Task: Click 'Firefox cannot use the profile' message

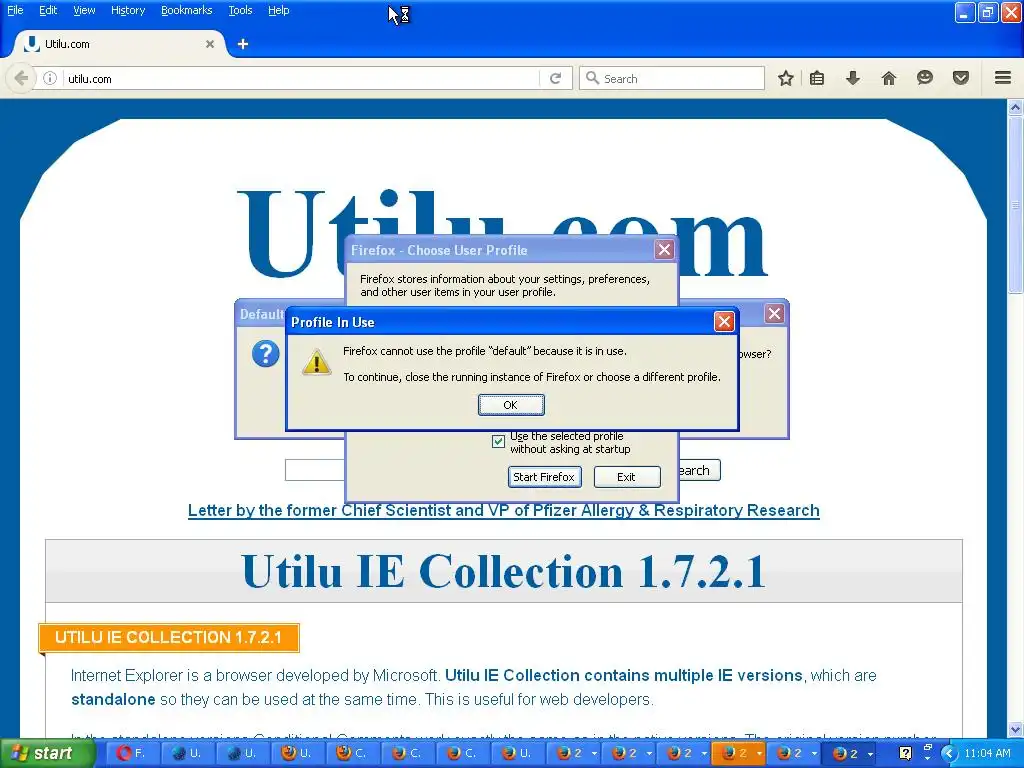Action: click(485, 351)
